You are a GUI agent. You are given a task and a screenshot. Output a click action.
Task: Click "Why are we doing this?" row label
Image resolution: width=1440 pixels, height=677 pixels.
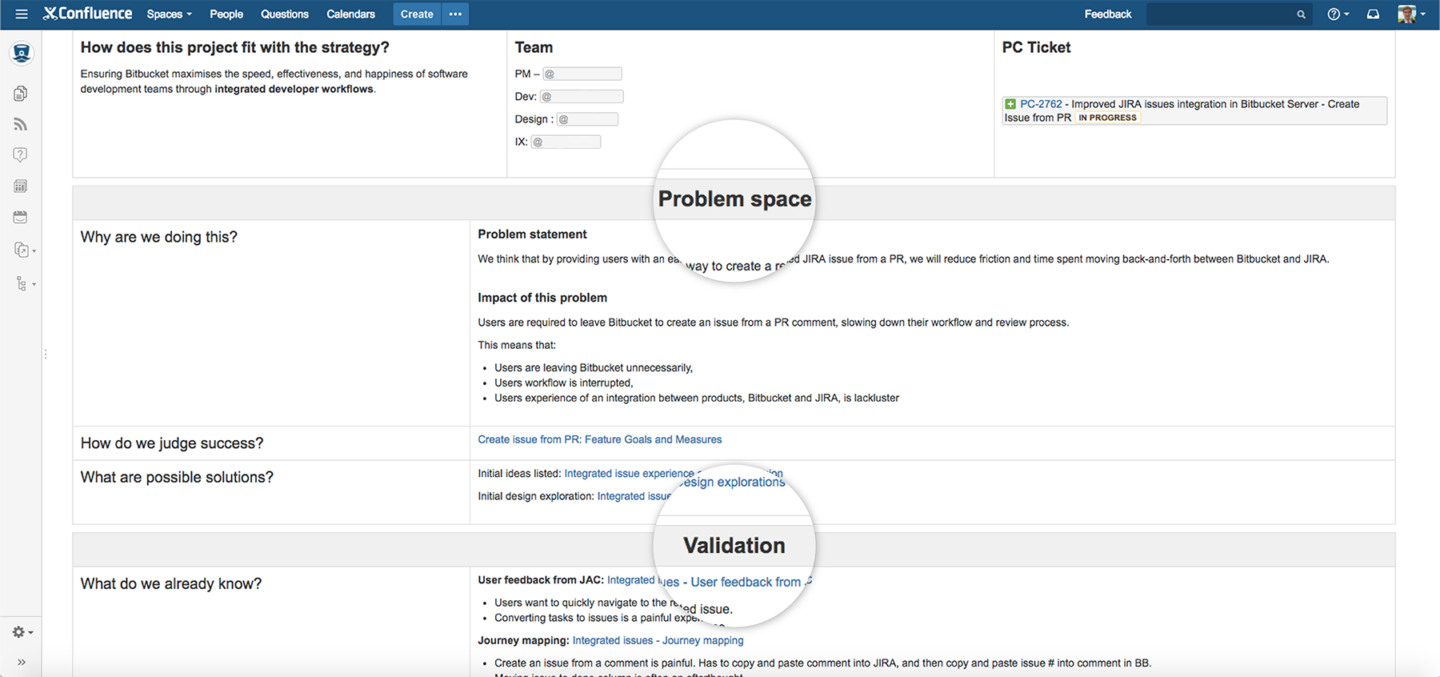click(159, 237)
